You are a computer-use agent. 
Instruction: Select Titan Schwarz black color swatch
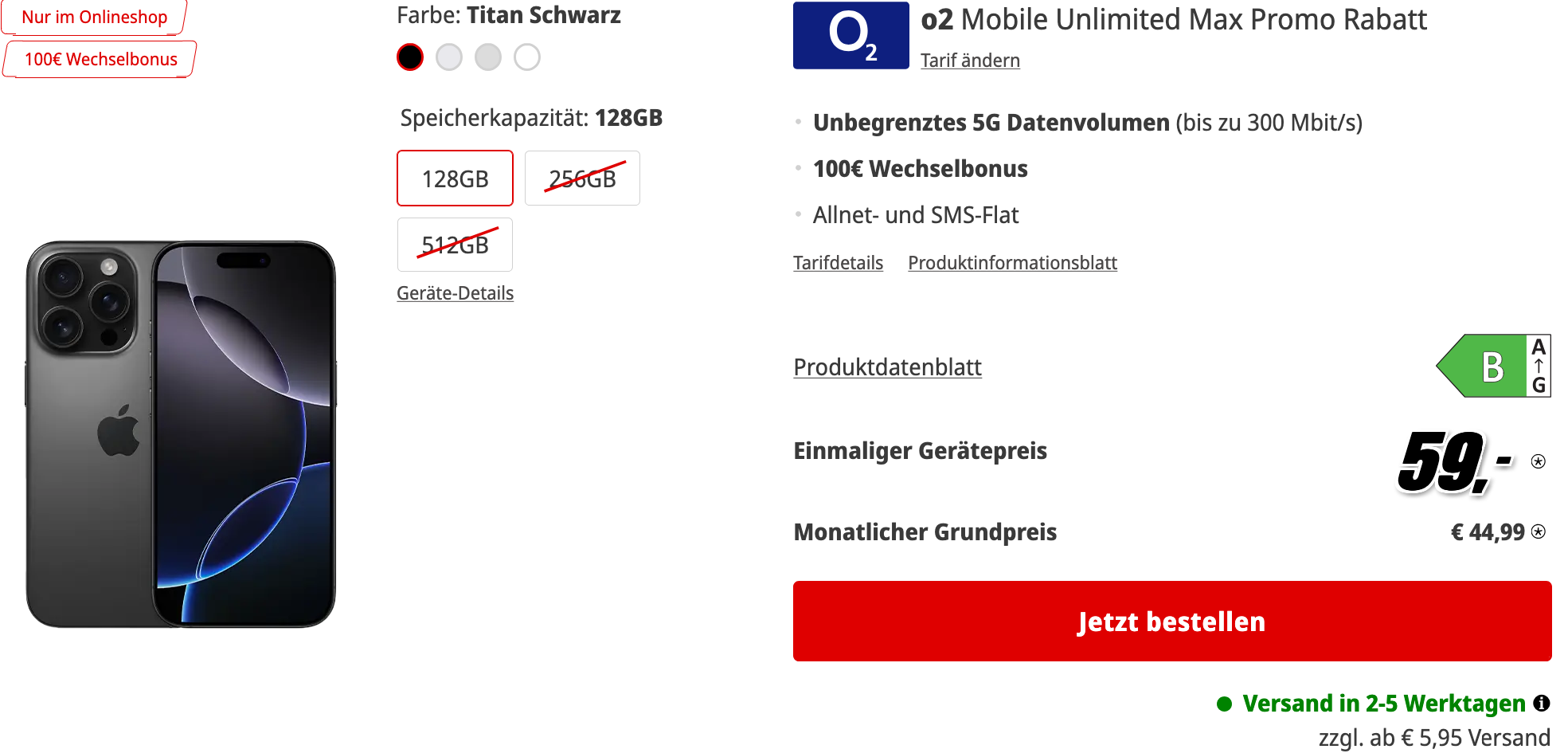(410, 57)
